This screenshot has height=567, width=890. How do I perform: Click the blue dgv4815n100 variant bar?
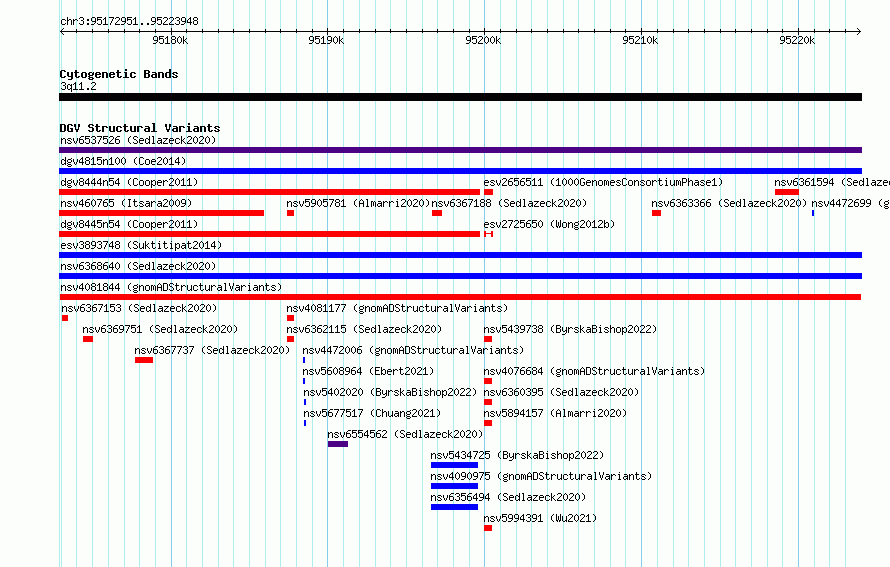click(x=460, y=171)
